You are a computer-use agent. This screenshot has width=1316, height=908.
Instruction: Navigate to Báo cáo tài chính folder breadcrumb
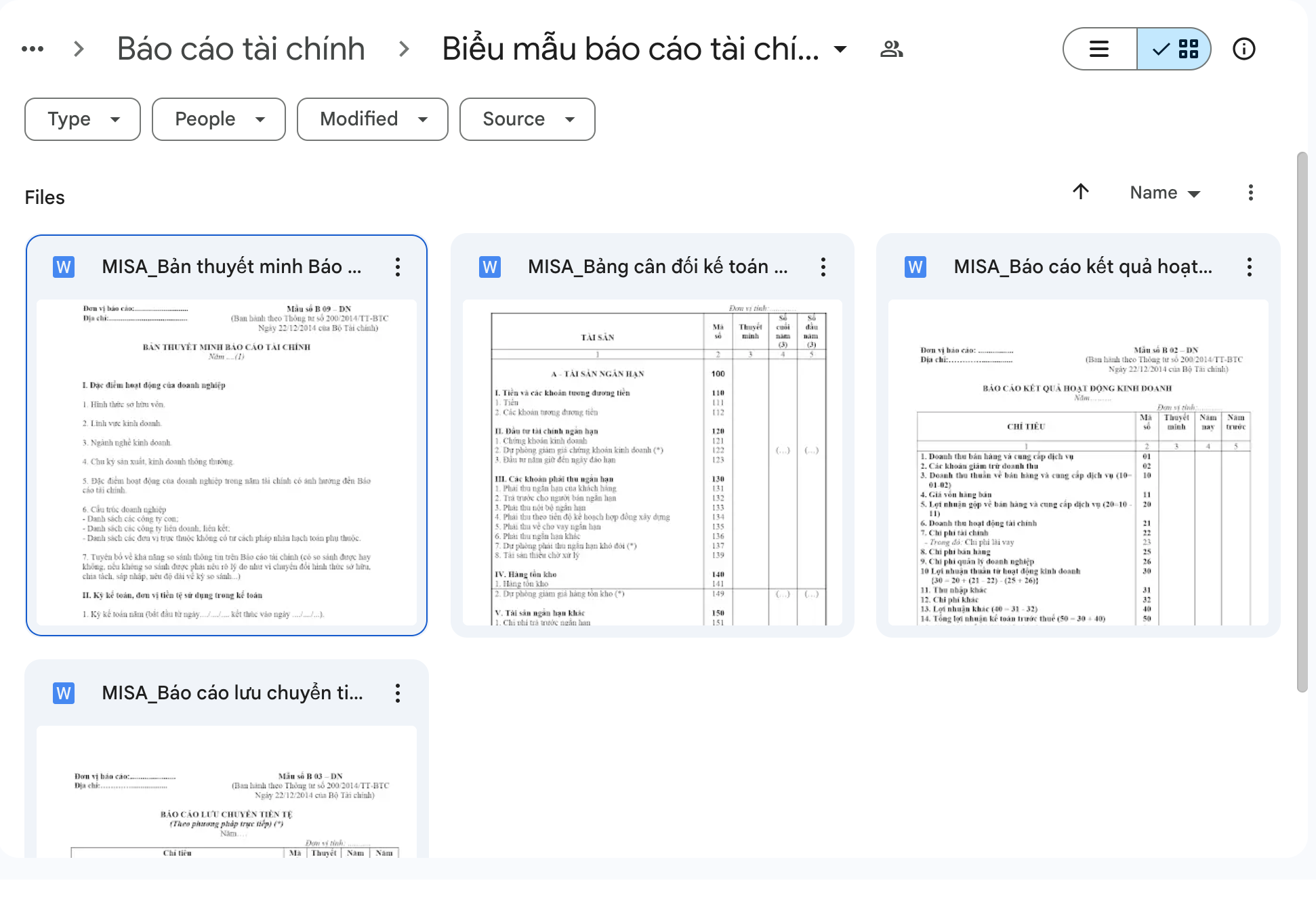click(241, 49)
